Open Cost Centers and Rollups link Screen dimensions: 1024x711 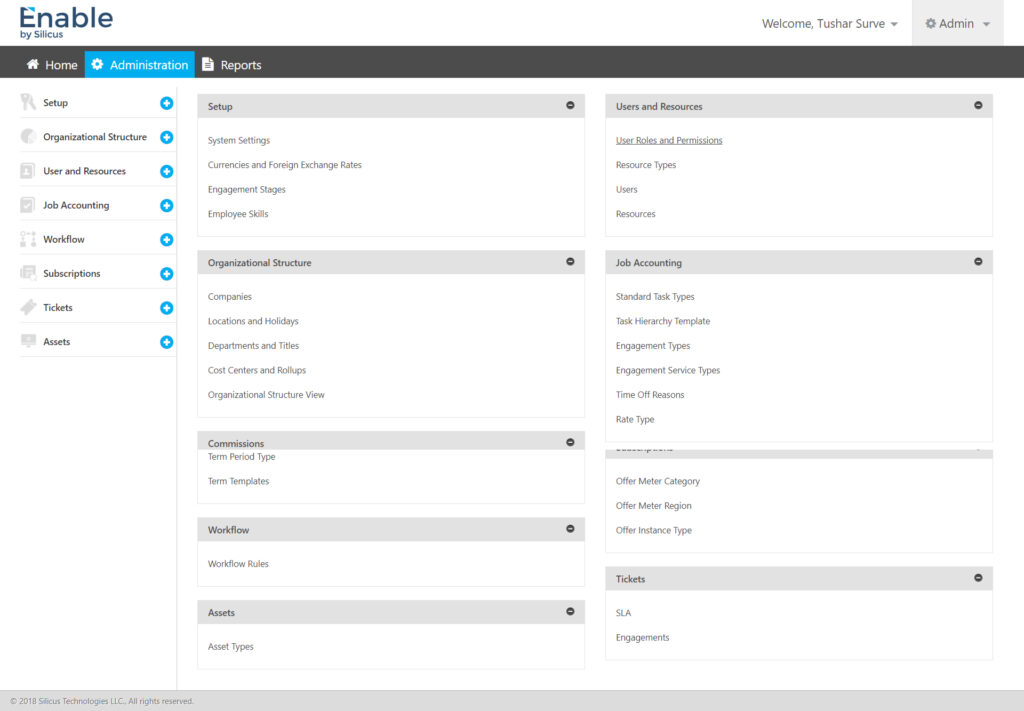pos(257,370)
